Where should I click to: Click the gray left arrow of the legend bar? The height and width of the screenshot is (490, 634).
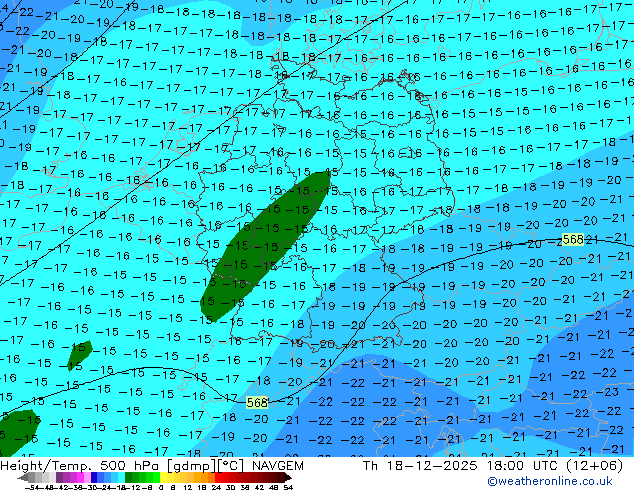[23, 478]
